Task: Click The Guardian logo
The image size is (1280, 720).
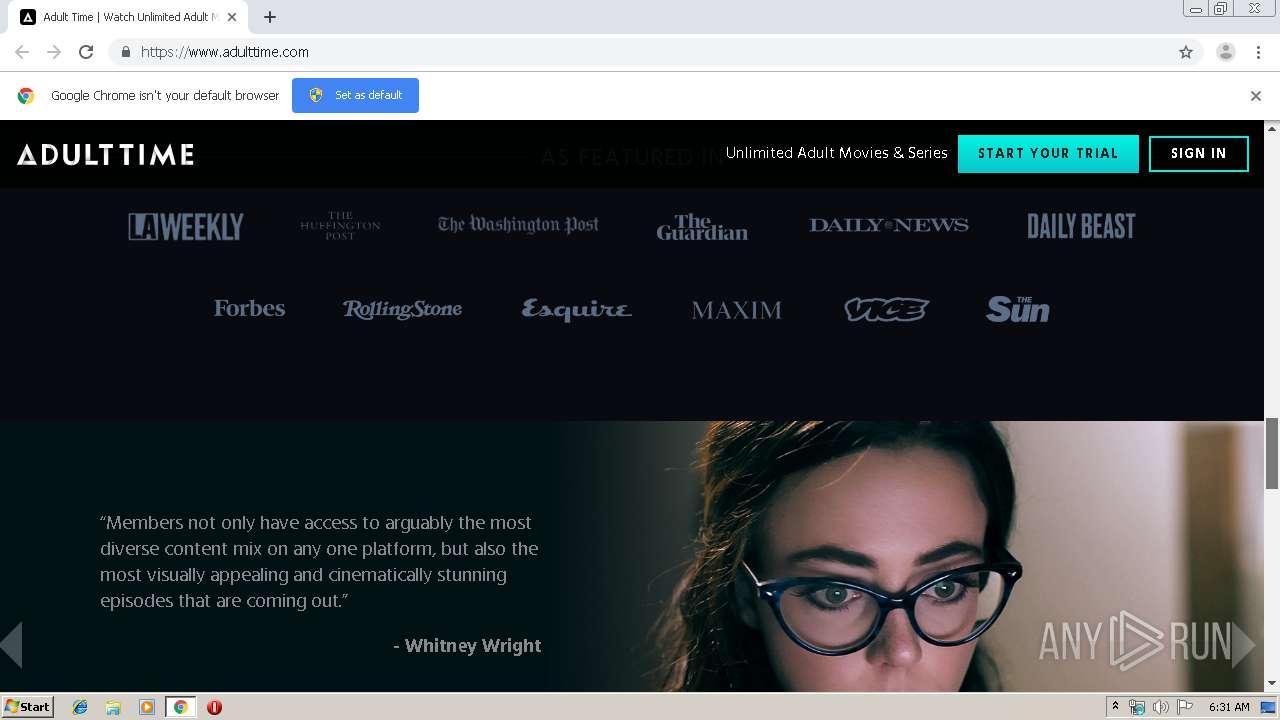Action: pos(702,227)
